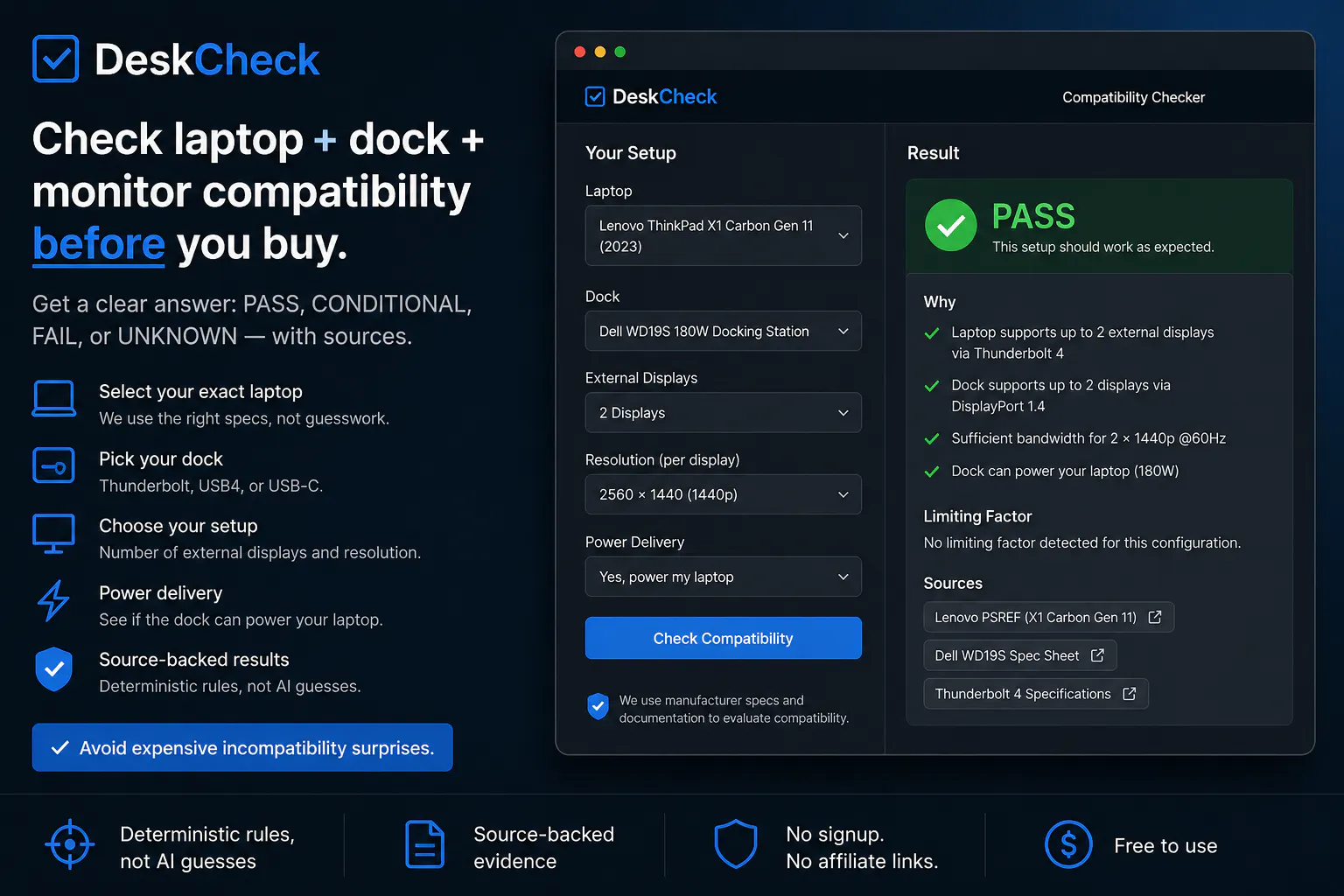Open the Power Delivery dropdown

[724, 577]
